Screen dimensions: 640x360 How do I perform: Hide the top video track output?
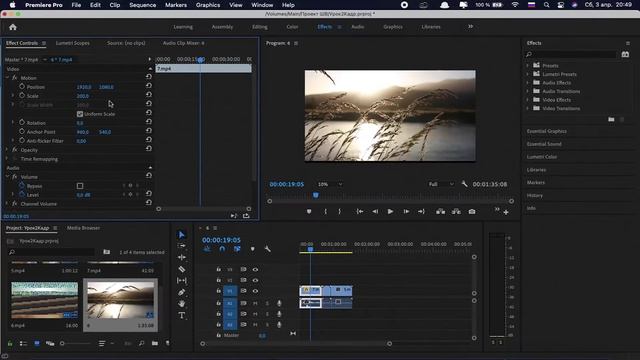pos(255,269)
